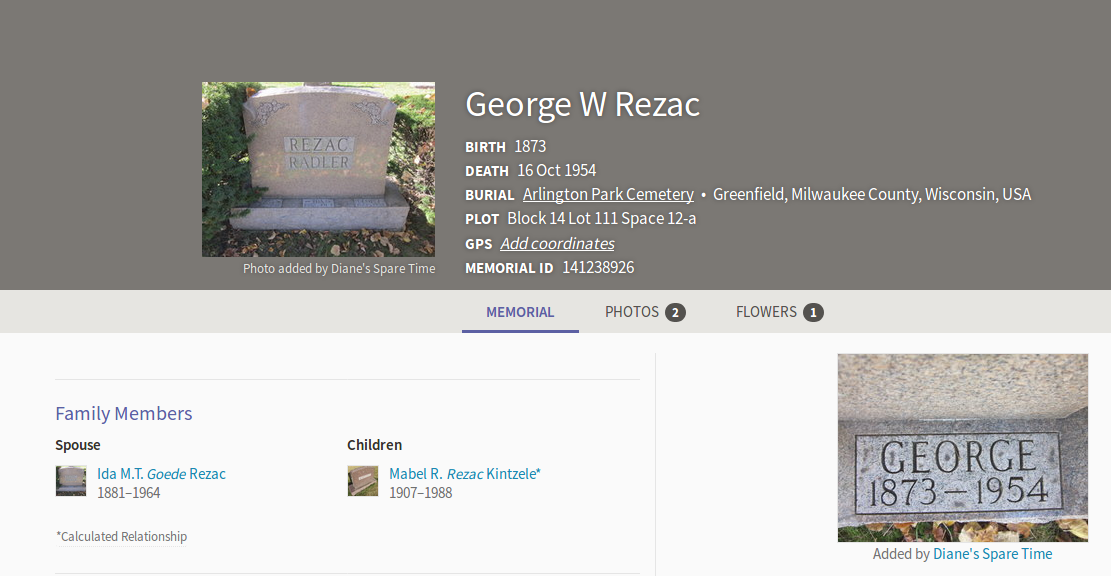Visit Diane's Spare Time contributor profile link
The height and width of the screenshot is (576, 1111).
[992, 554]
